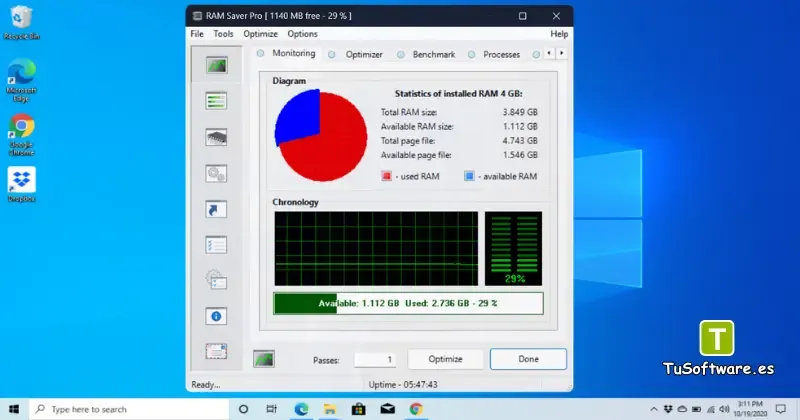The image size is (800, 420).
Task: Click the Uptime status bar text
Action: coord(403,384)
